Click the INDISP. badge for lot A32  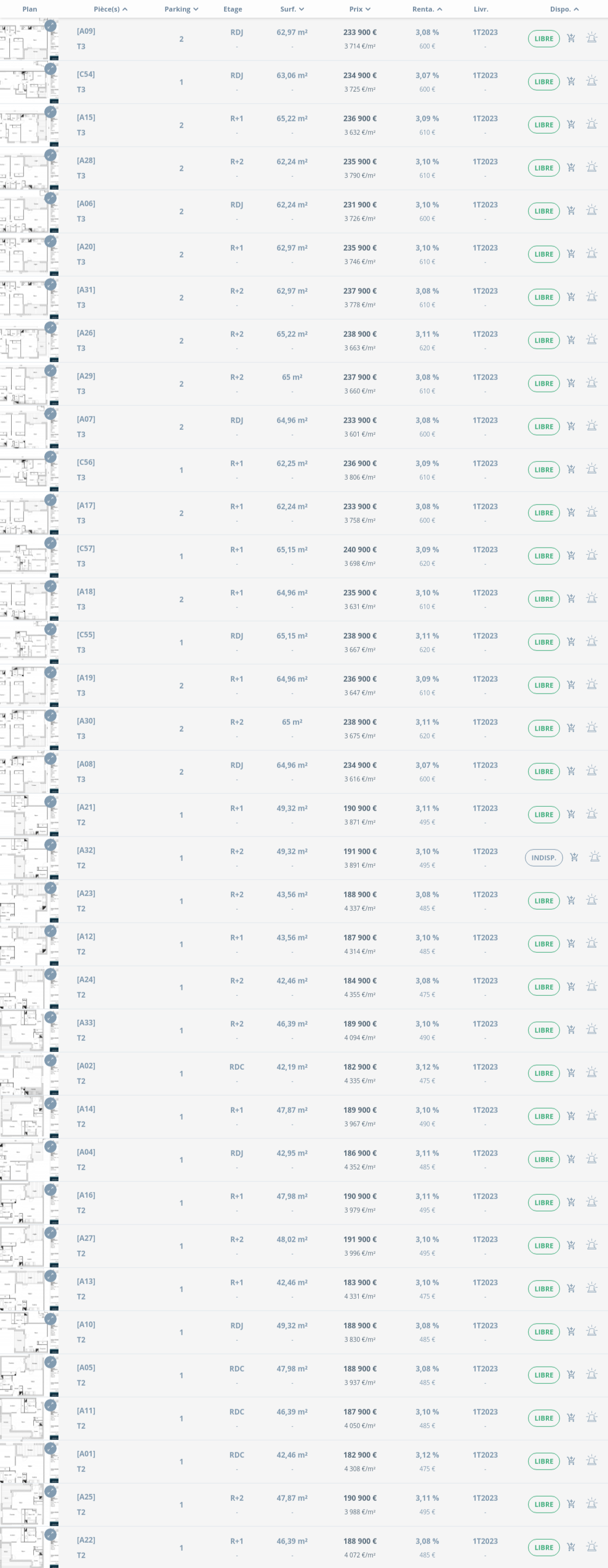point(543,858)
